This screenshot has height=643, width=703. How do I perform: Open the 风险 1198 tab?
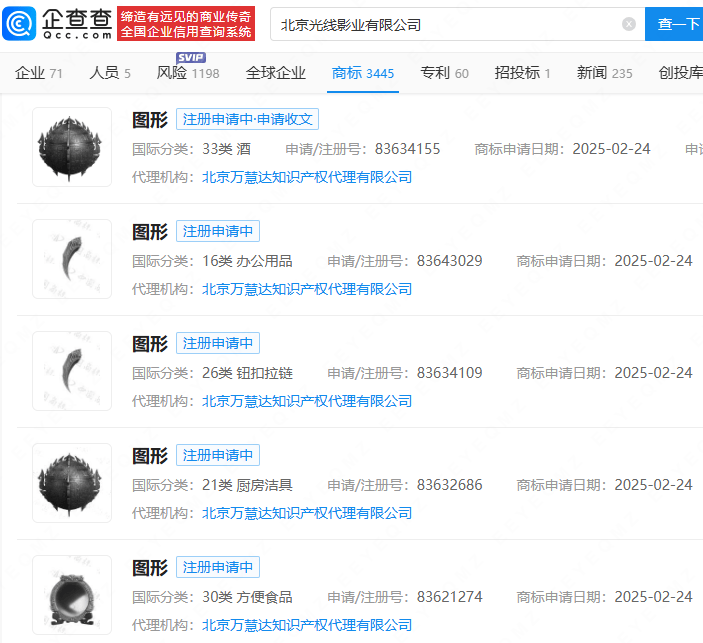[188, 73]
